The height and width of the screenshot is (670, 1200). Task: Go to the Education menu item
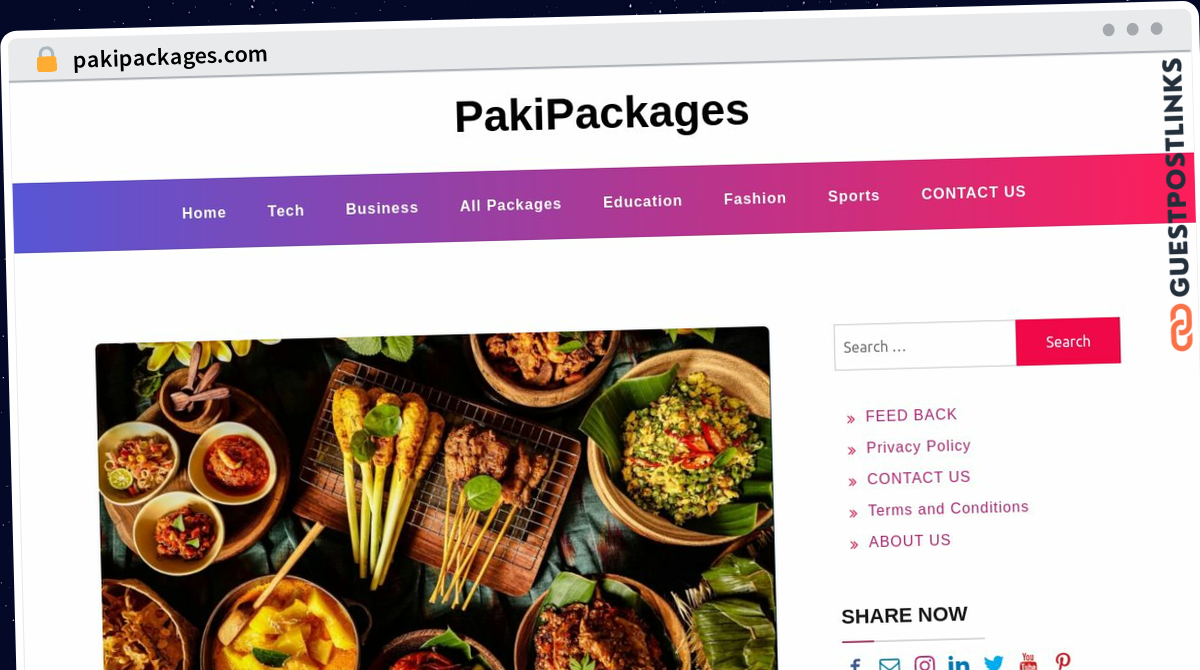[642, 201]
